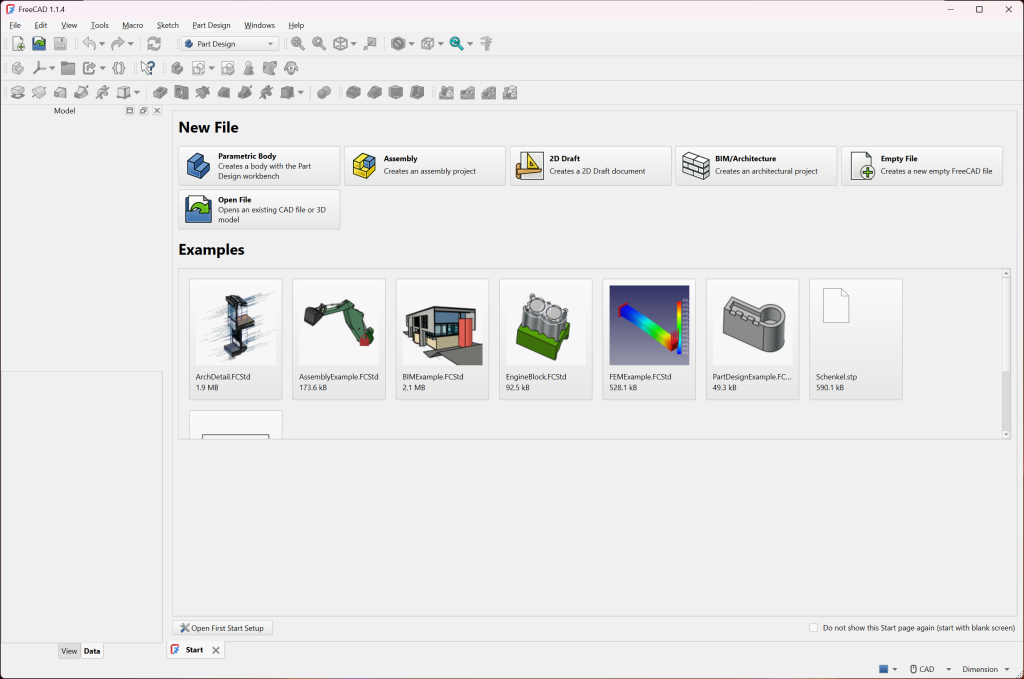Close the Model panel
The width and height of the screenshot is (1024, 679).
tap(157, 110)
